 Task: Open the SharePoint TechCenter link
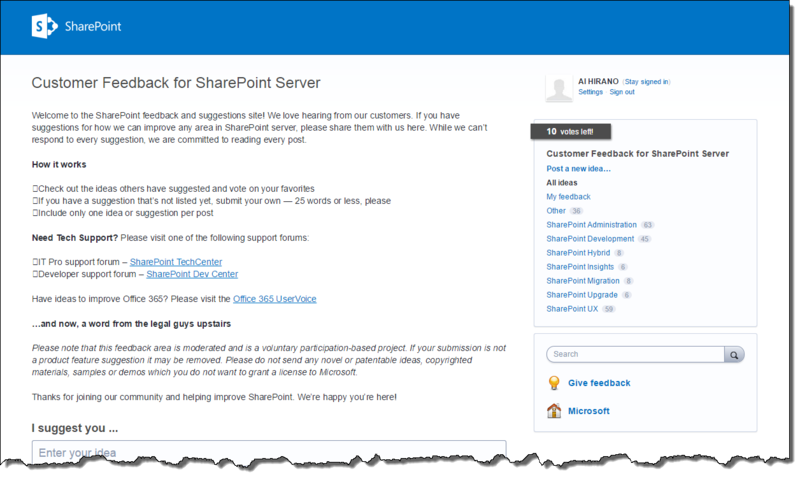click(176, 262)
